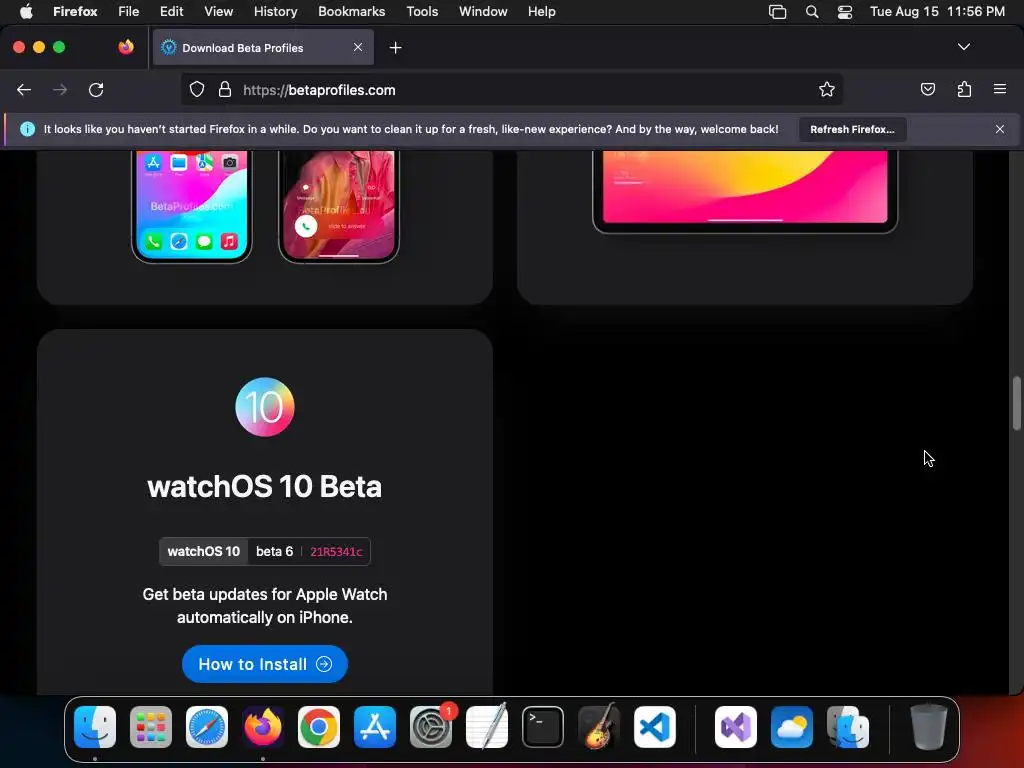This screenshot has width=1024, height=768.
Task: Open the Trash in the Dock
Action: click(928, 727)
